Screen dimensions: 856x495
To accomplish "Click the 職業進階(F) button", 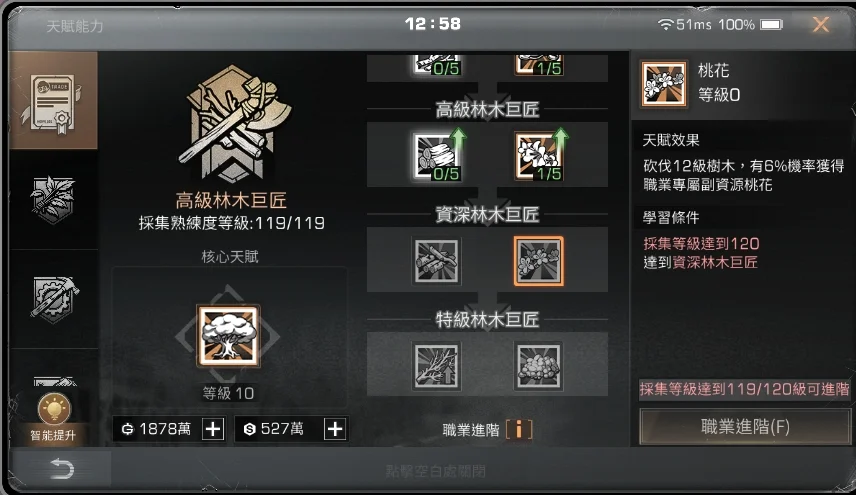I will point(745,427).
